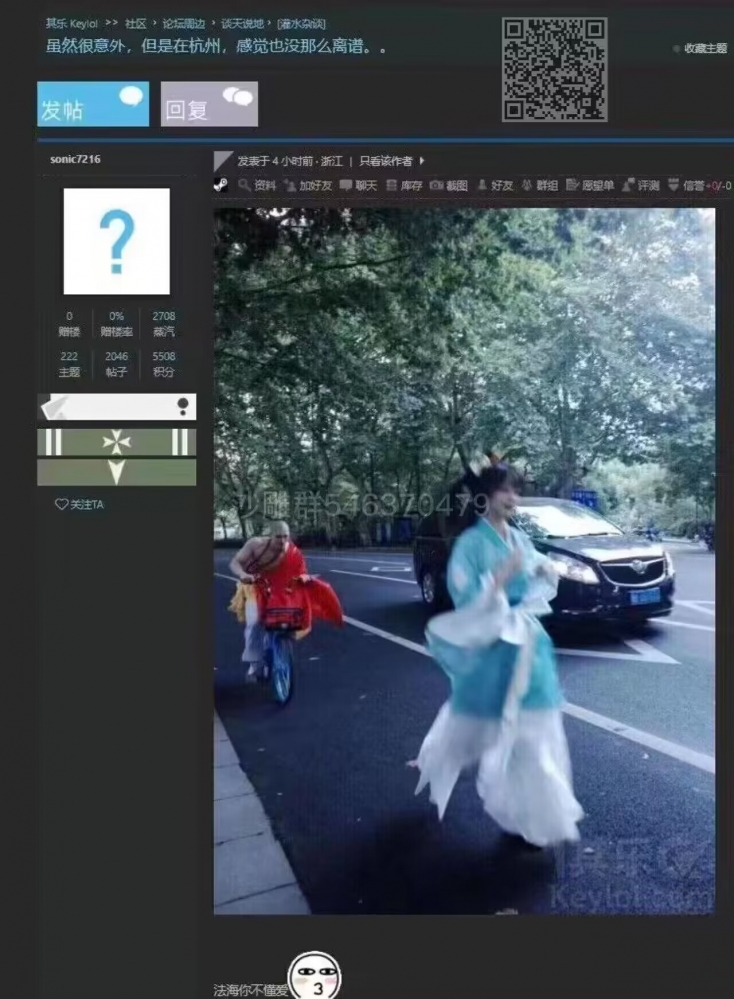
Task: Open the 群组 groups icon
Action: click(526, 185)
